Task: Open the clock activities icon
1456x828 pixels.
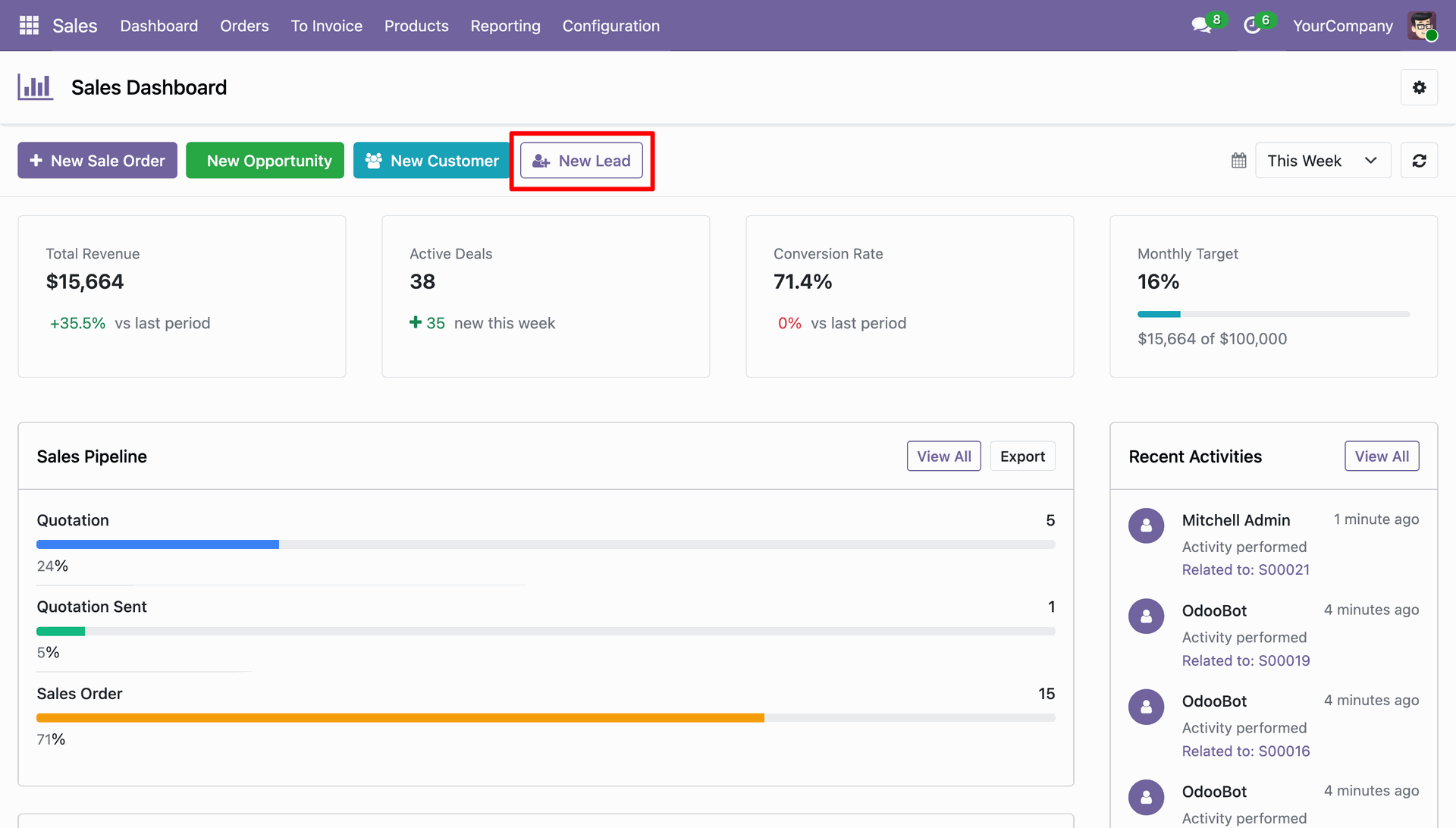Action: click(1252, 26)
